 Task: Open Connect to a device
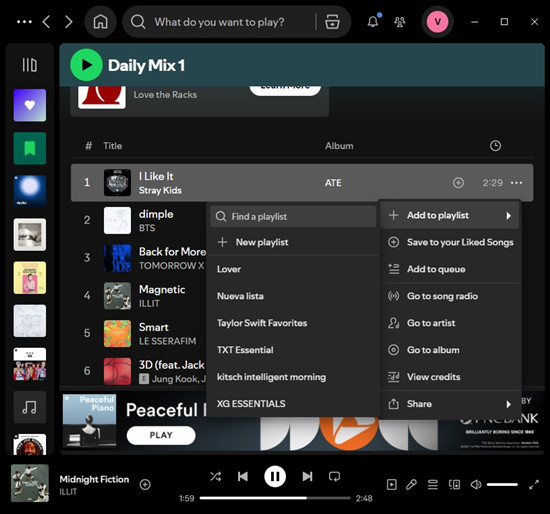click(454, 485)
